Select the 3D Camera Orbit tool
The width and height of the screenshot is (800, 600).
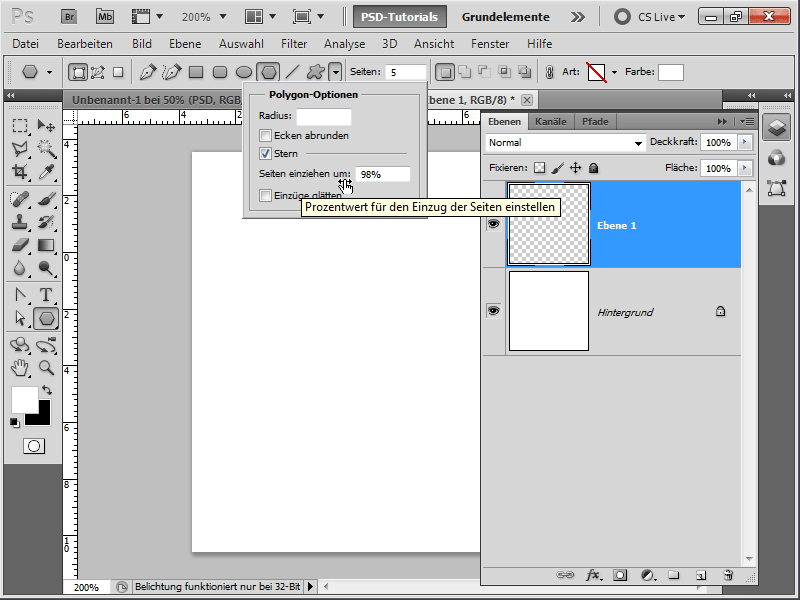pyautogui.click(x=46, y=345)
